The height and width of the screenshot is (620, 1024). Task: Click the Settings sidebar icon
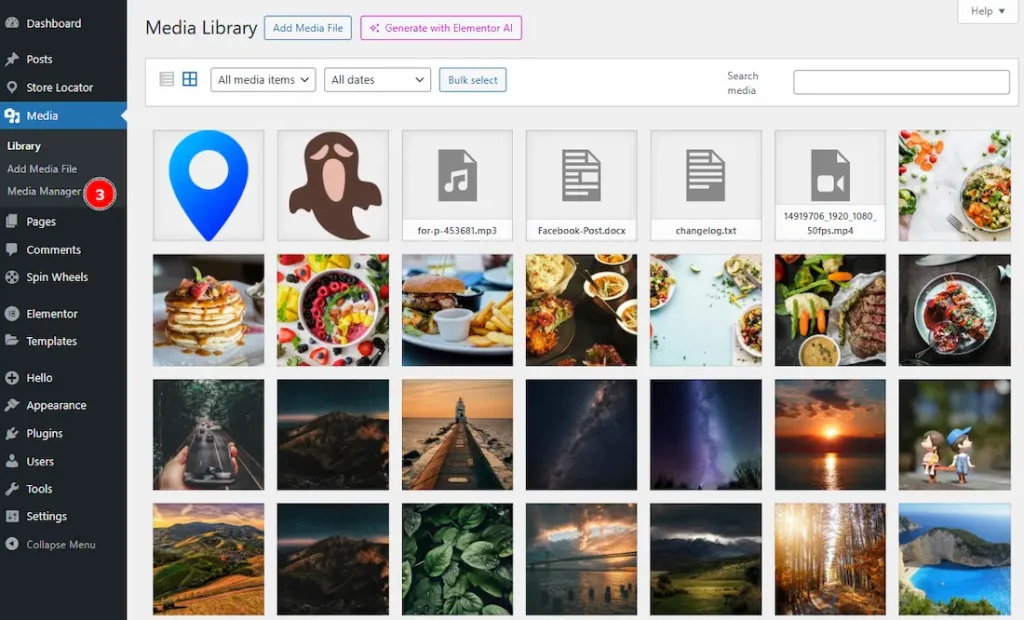click(12, 516)
